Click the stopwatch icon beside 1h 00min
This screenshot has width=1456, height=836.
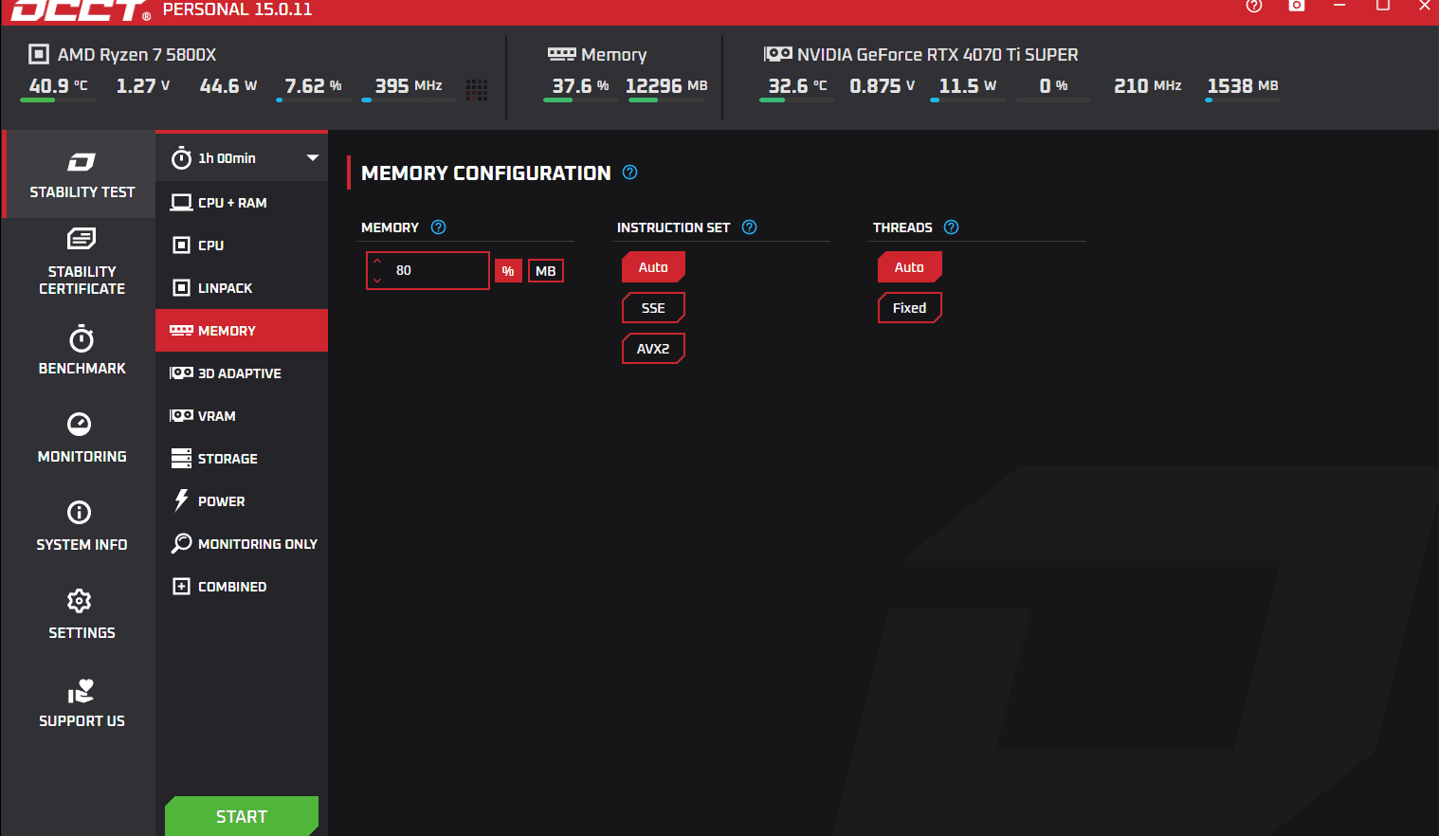coord(181,158)
